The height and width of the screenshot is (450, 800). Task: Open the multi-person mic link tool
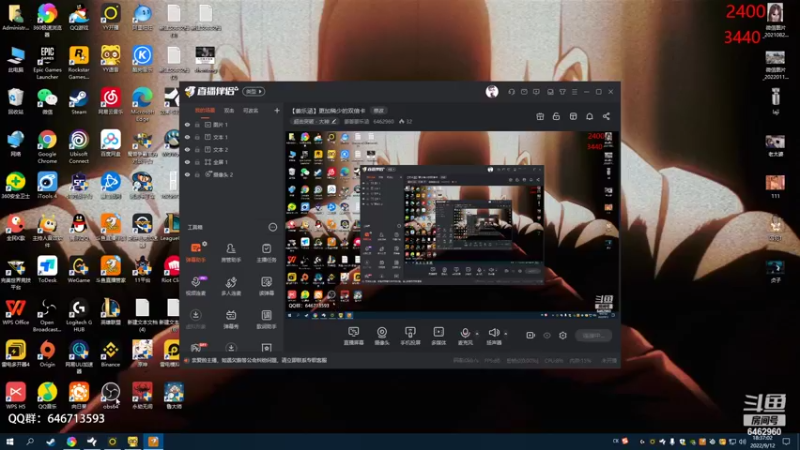click(231, 286)
